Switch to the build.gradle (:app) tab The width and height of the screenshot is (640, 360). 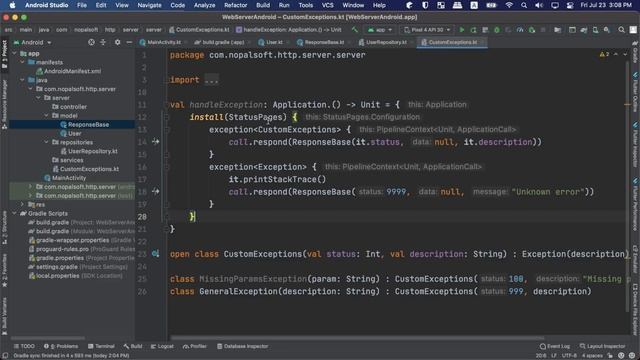(x=222, y=42)
